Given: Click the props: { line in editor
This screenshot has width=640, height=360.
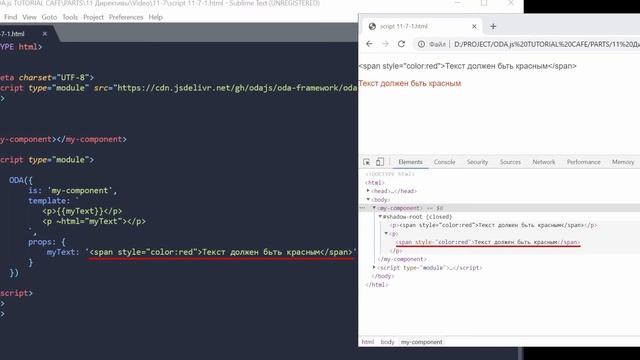Looking at the screenshot, I should click(x=47, y=242).
